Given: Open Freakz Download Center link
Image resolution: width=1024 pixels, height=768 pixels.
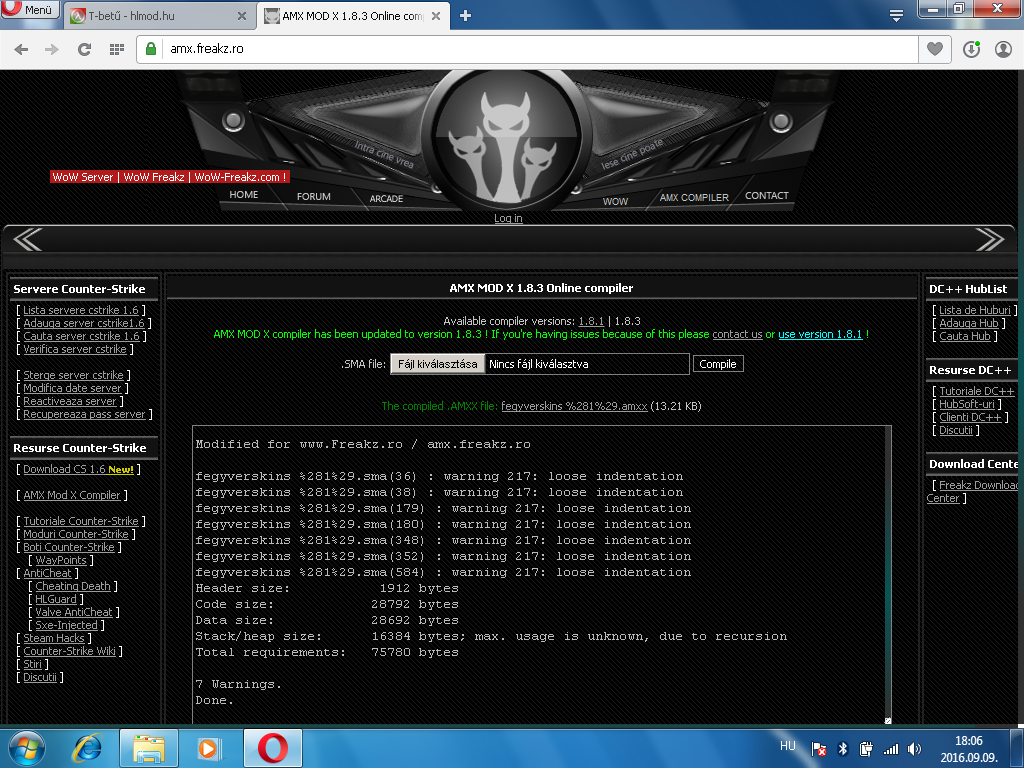Looking at the screenshot, I should tap(972, 492).
